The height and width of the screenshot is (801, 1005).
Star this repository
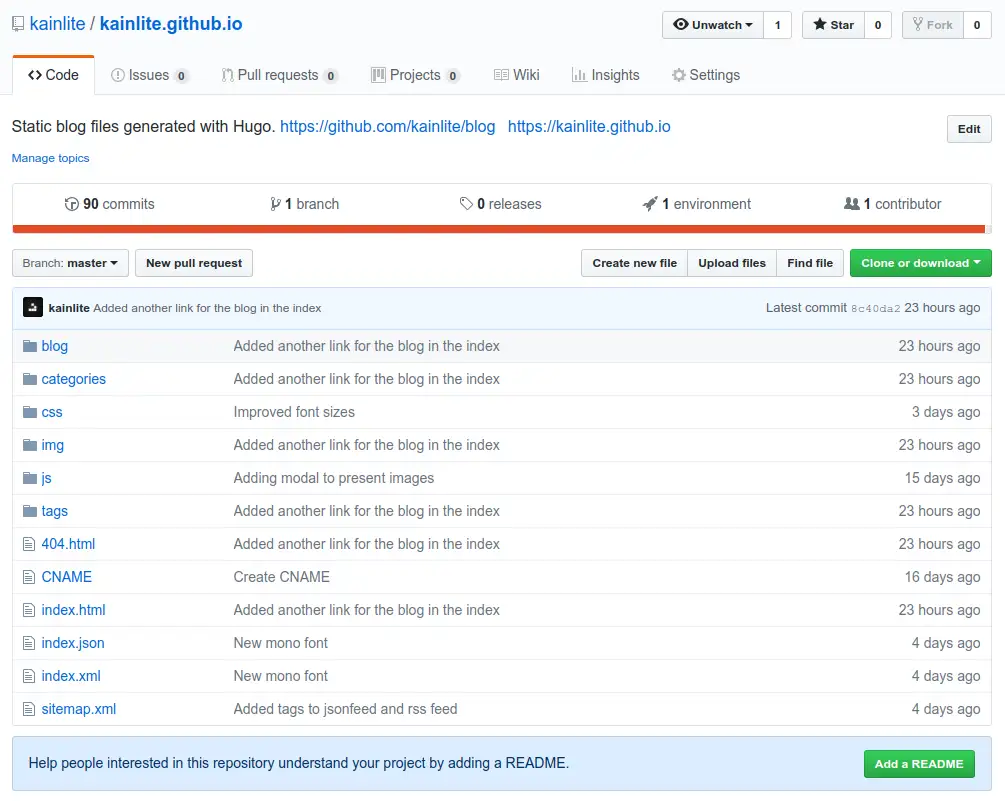click(833, 25)
